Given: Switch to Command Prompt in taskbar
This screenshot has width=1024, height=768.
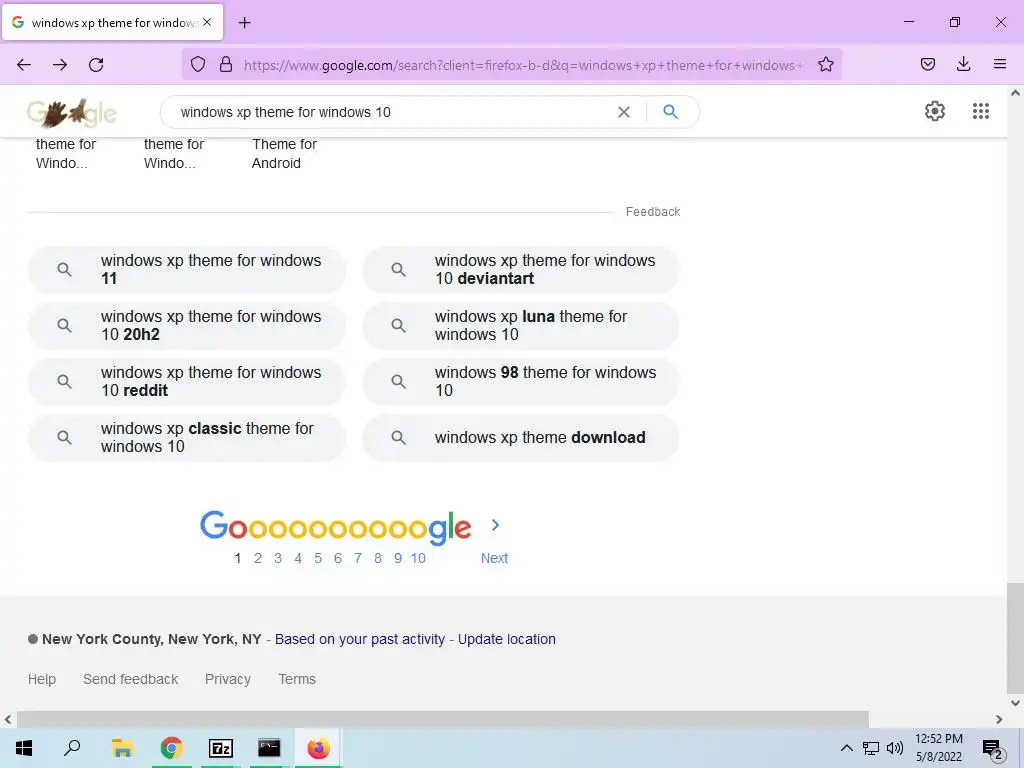Looking at the screenshot, I should pos(269,748).
